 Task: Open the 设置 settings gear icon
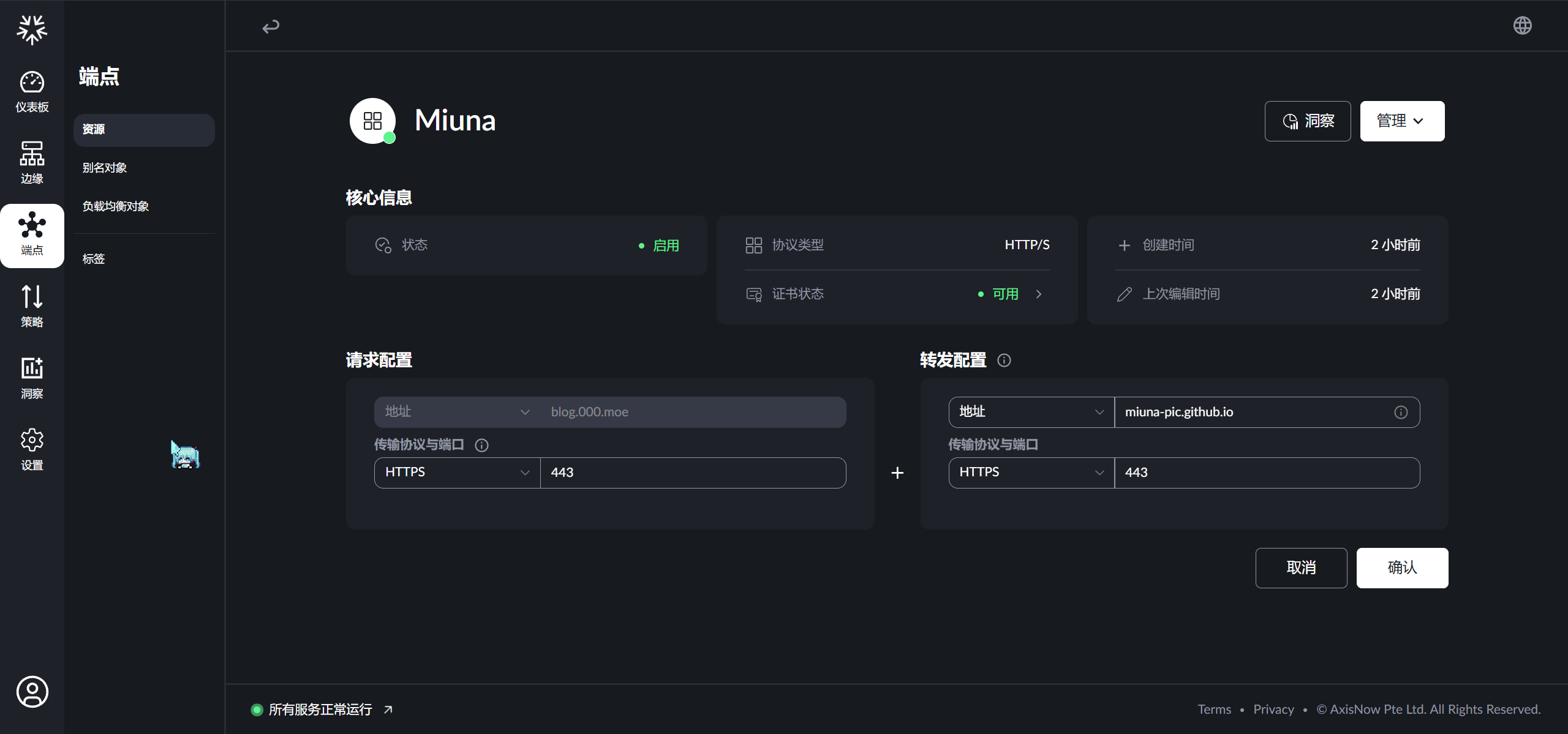click(32, 449)
